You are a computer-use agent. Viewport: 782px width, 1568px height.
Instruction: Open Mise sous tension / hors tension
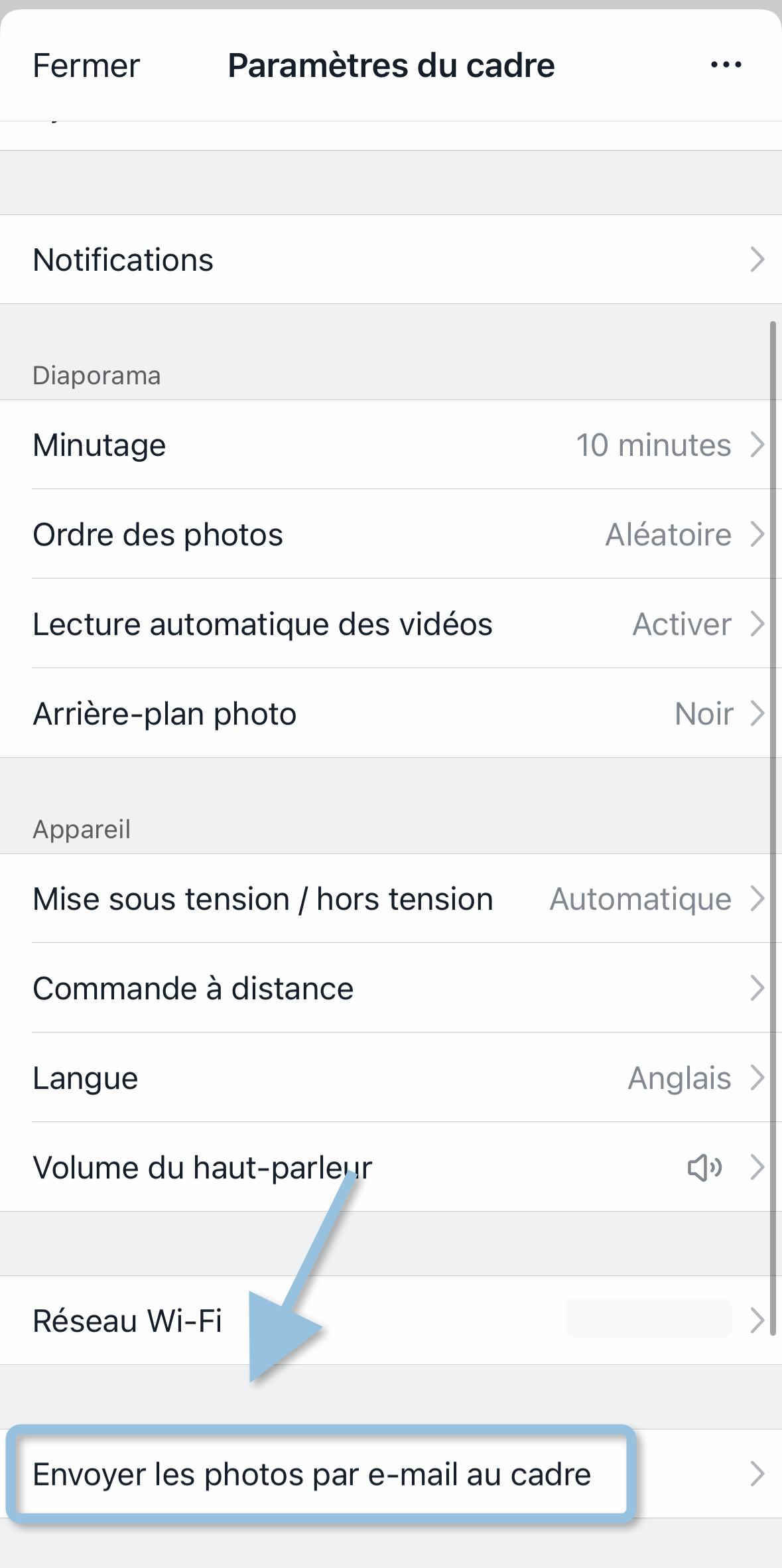[x=263, y=899]
